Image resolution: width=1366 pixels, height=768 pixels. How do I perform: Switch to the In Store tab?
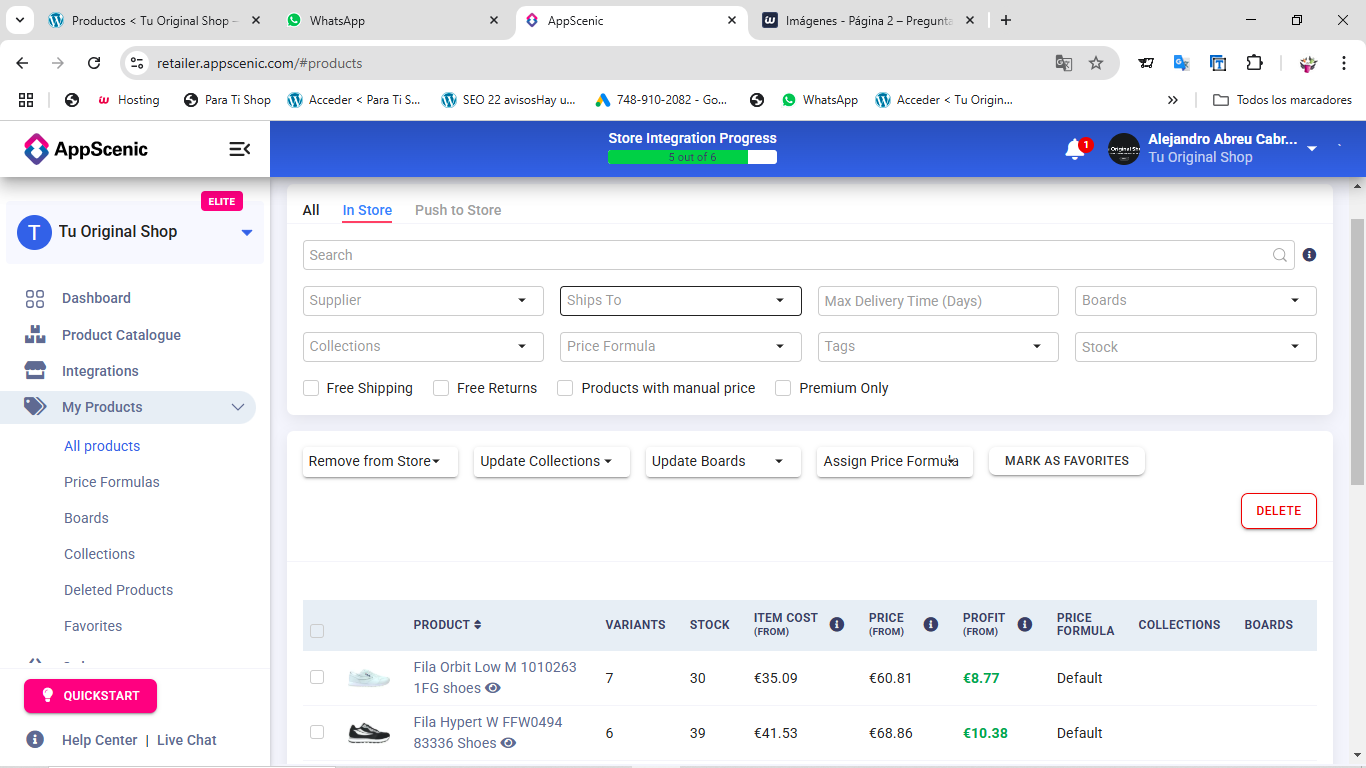[x=367, y=210]
